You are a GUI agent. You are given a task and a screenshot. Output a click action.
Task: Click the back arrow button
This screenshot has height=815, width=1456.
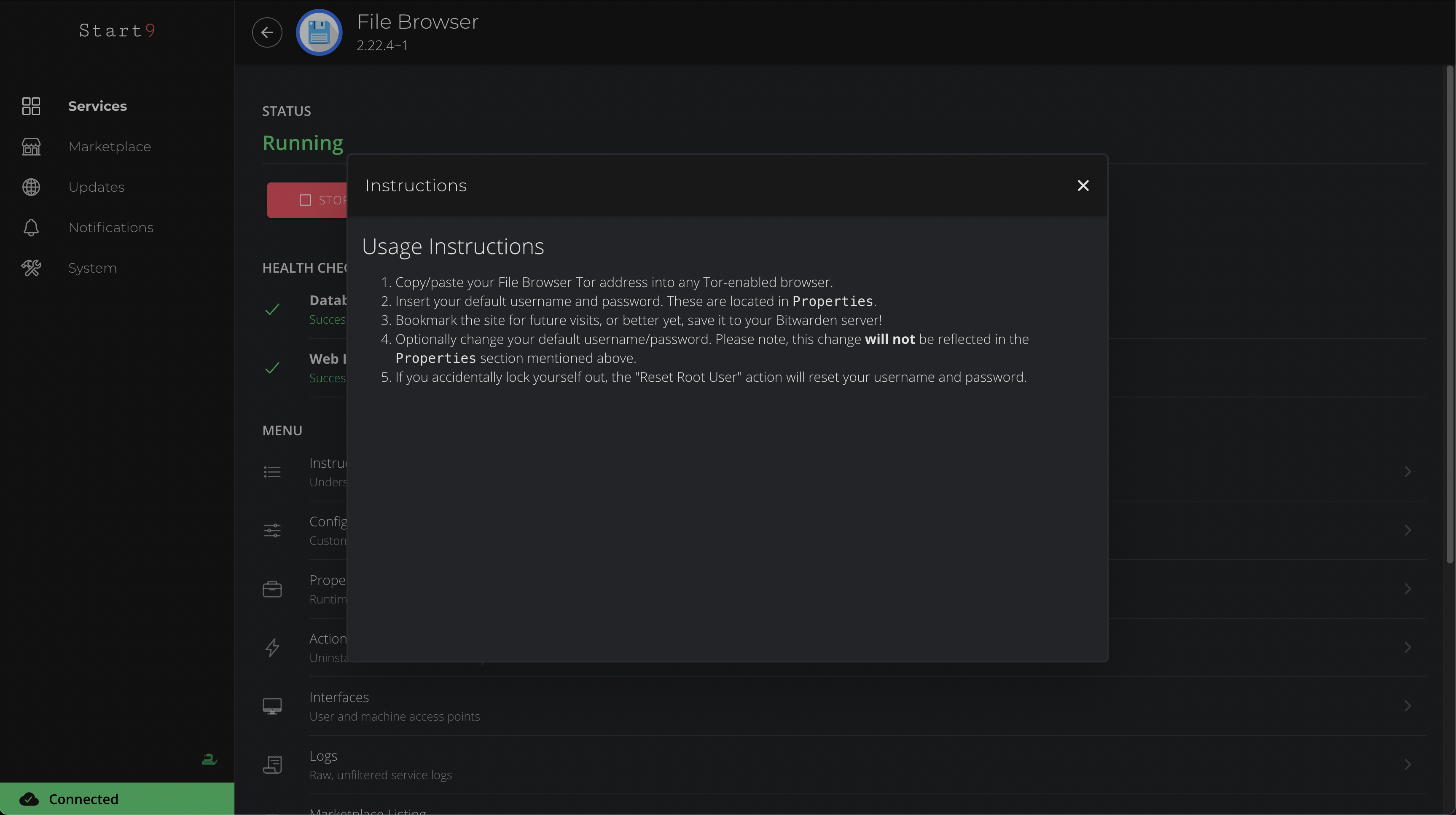point(267,32)
